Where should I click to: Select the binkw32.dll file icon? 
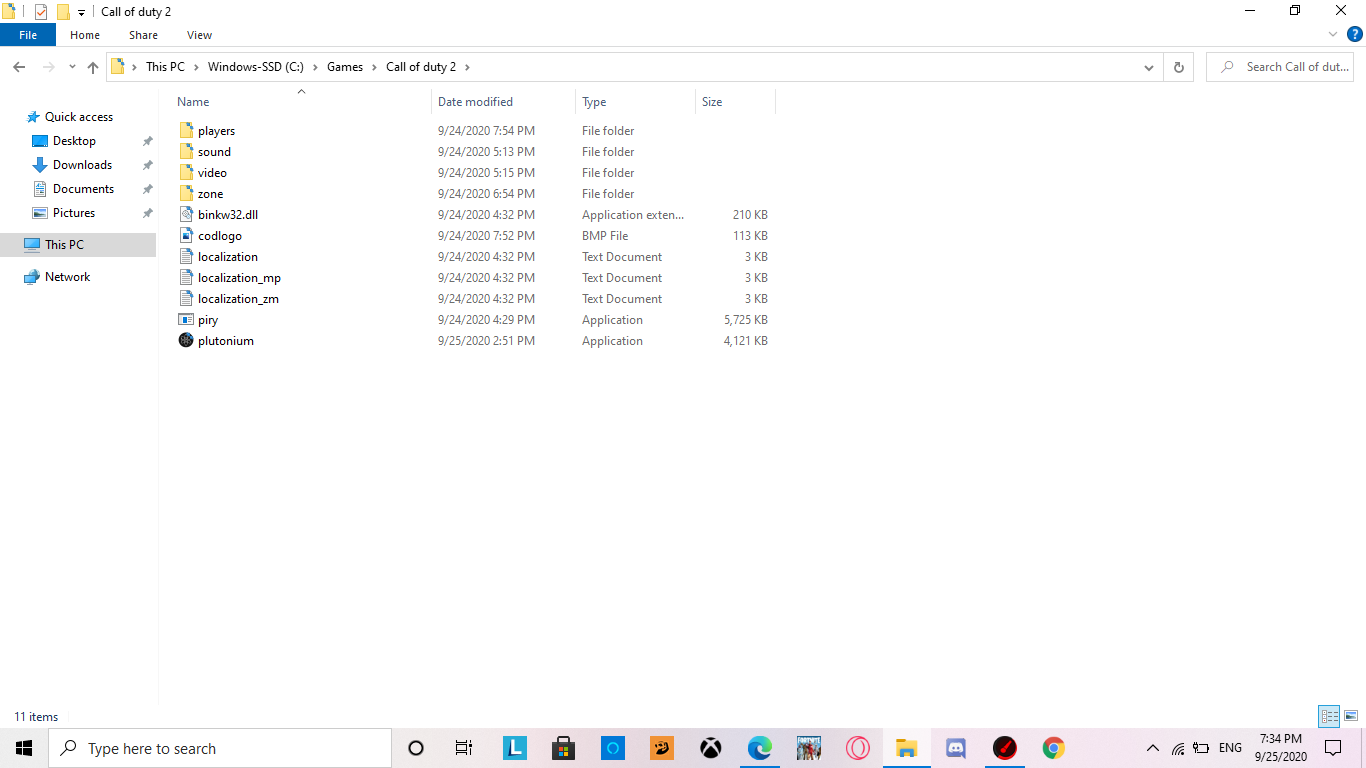(186, 215)
